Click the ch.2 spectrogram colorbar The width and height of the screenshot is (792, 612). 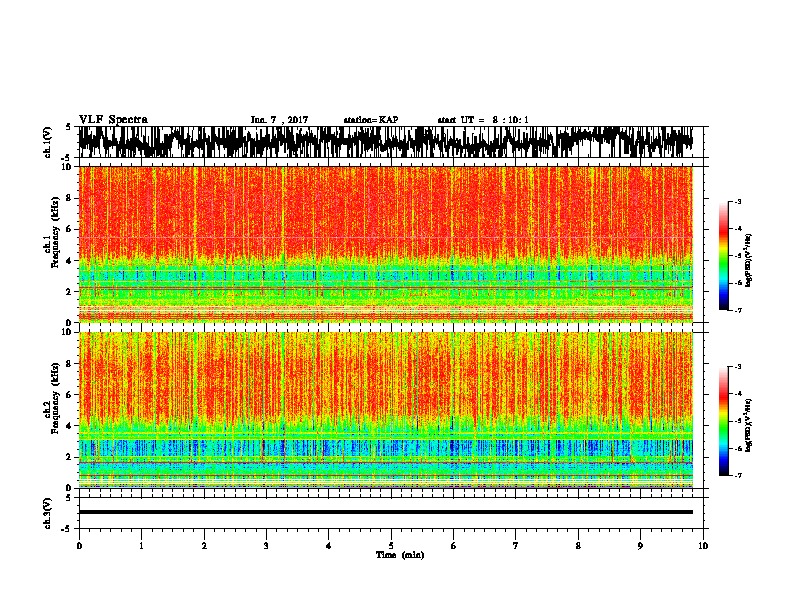724,421
